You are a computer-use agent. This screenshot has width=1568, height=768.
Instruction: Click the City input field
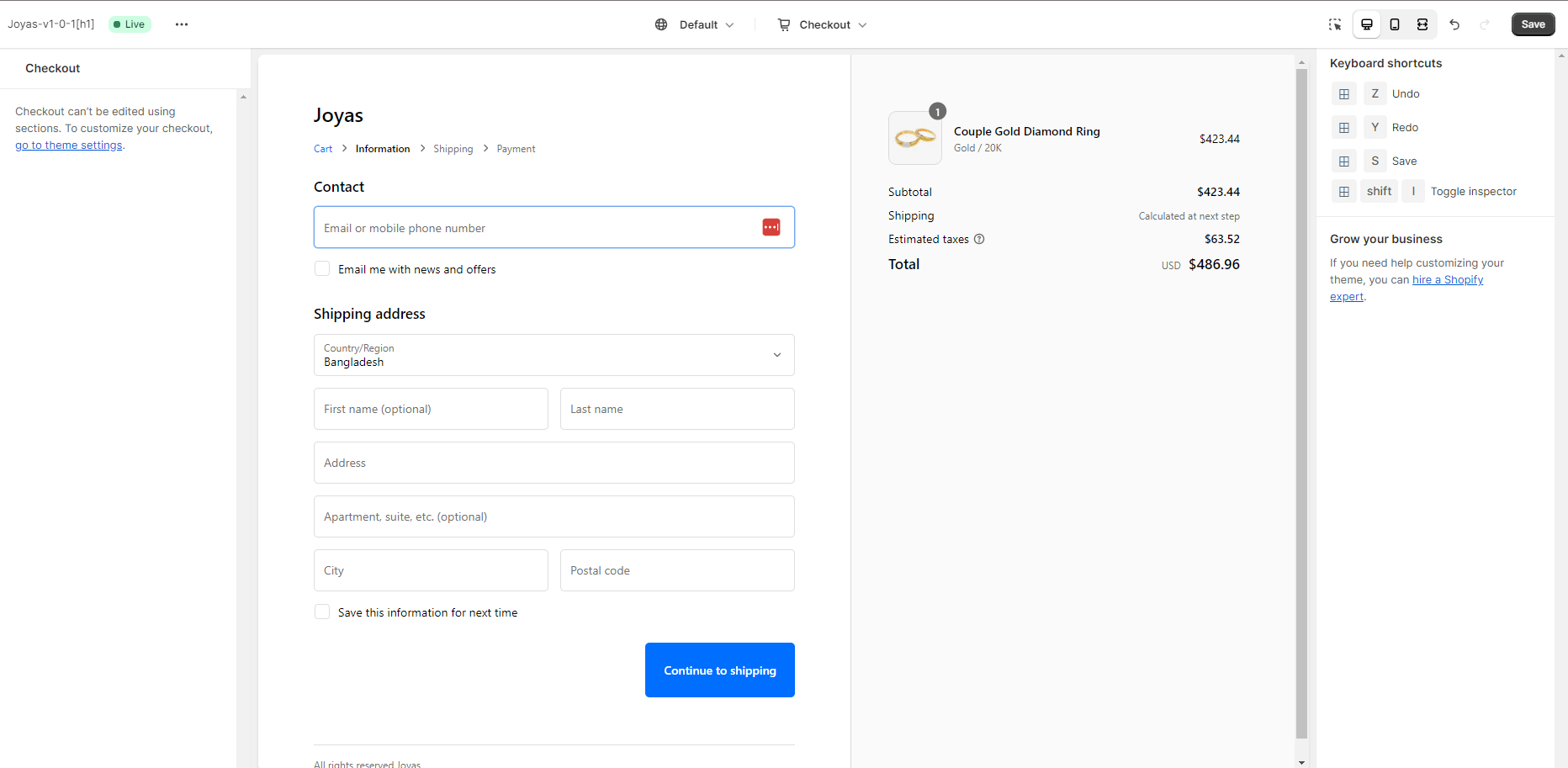tap(431, 570)
